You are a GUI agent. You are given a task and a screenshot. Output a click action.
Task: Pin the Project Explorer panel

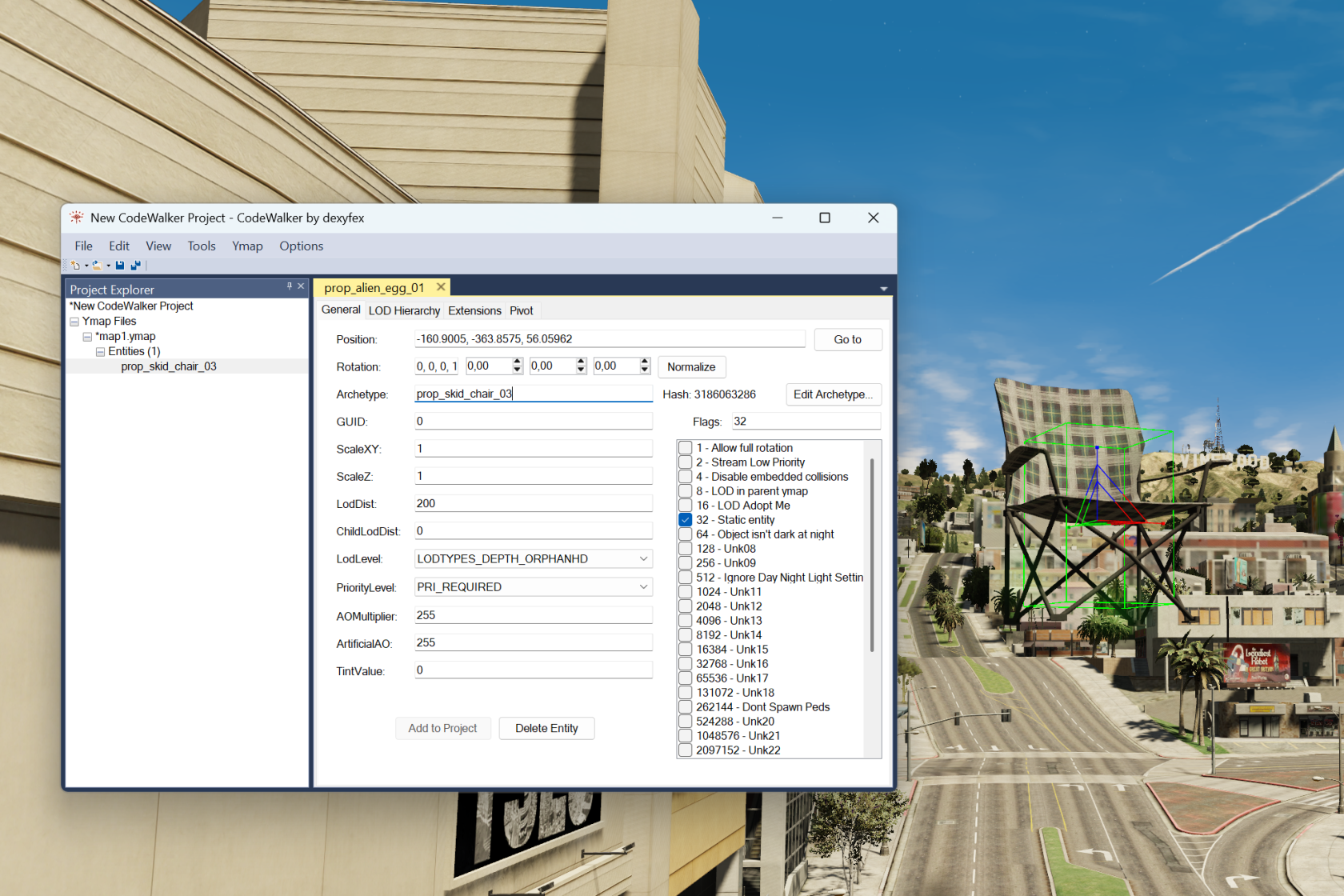[290, 286]
